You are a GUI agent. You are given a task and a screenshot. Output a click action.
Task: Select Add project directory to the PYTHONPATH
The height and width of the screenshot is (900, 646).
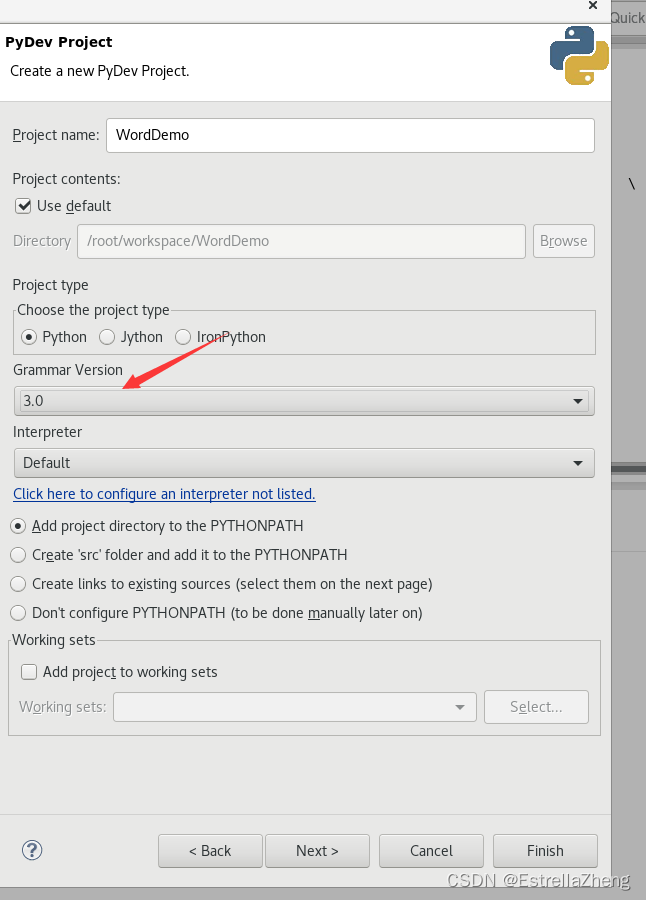pos(18,526)
